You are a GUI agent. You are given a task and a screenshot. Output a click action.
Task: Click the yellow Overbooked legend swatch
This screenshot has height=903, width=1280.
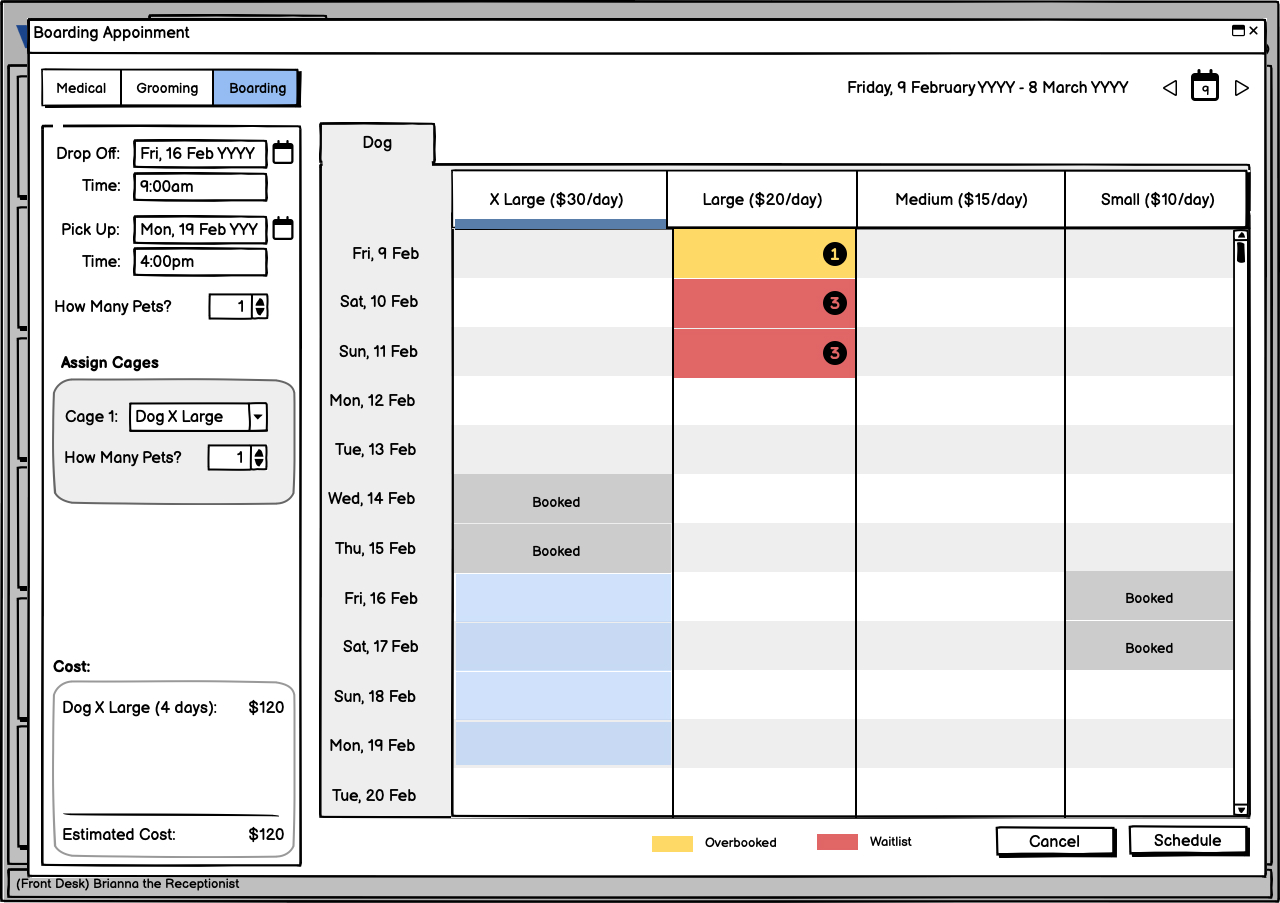pos(672,843)
